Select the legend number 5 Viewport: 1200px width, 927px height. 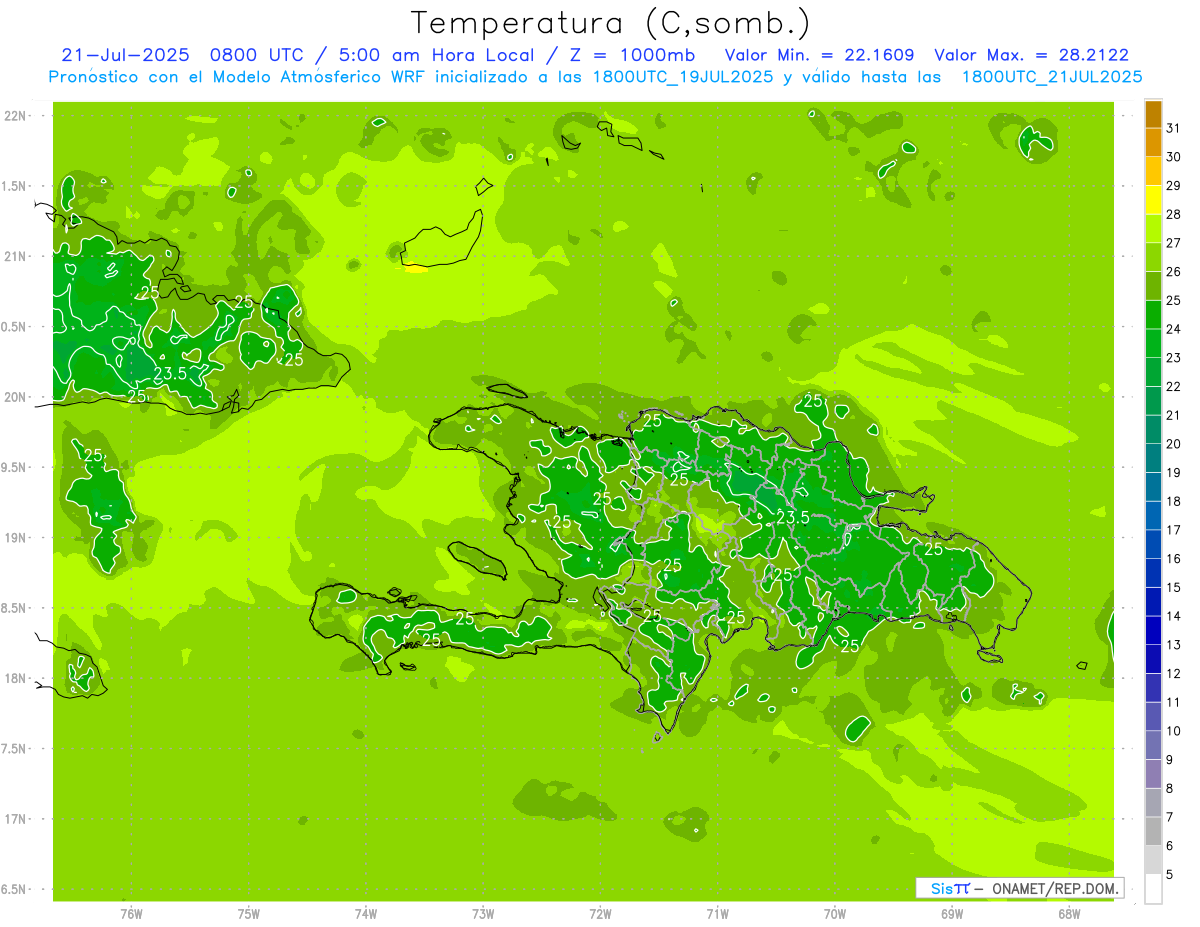[x=1170, y=875]
